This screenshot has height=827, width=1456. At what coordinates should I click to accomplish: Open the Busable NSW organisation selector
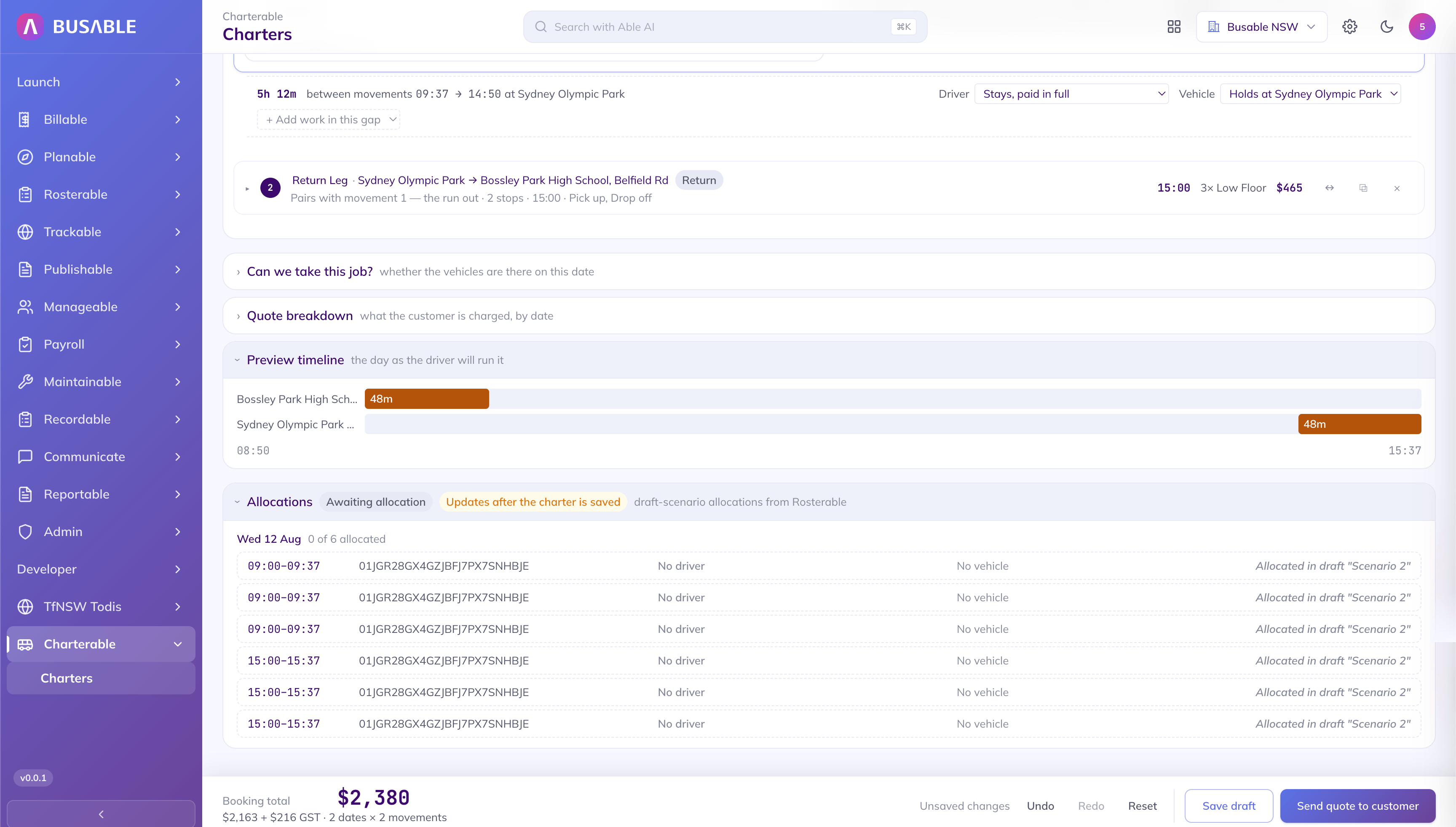1262,27
